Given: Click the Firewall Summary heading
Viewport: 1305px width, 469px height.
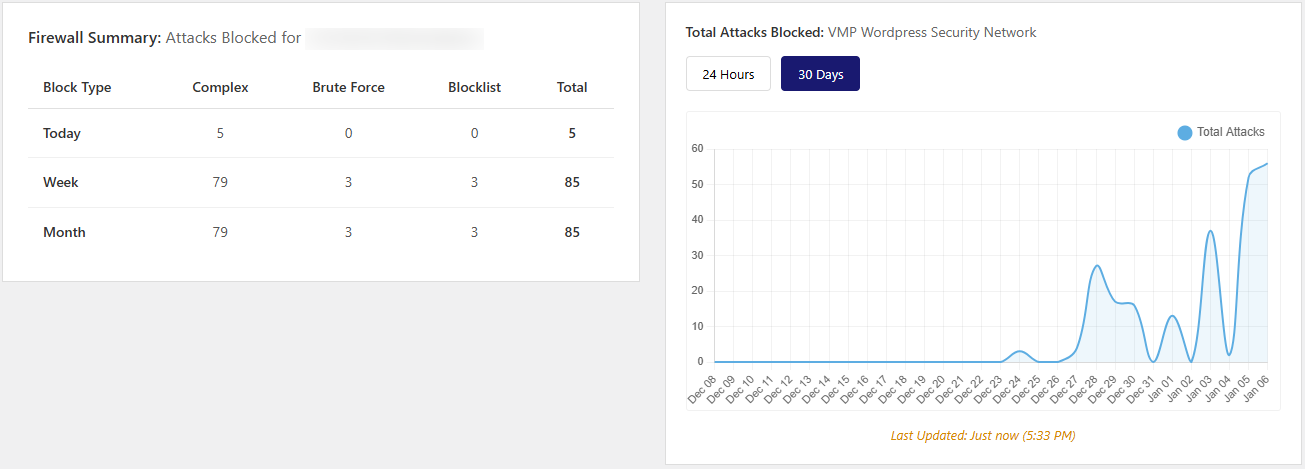Looking at the screenshot, I should click(x=94, y=39).
